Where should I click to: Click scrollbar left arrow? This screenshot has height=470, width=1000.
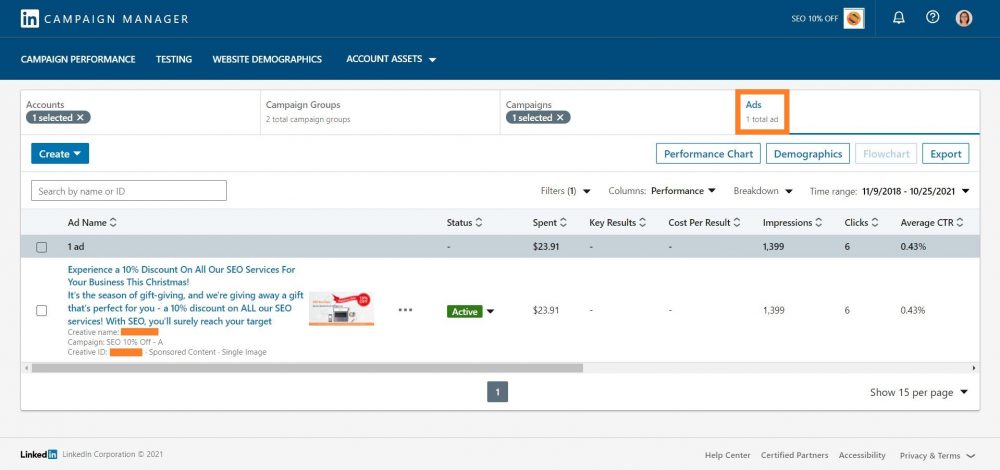(26, 368)
